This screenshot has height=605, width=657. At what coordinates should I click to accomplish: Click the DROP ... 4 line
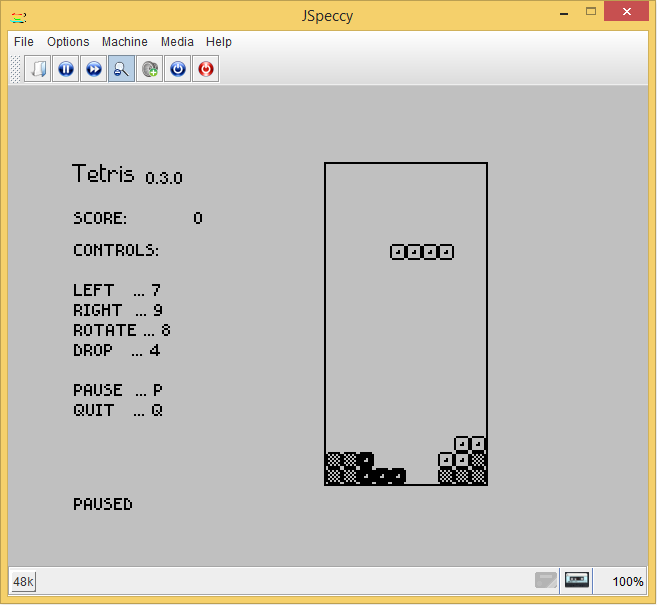[x=116, y=350]
